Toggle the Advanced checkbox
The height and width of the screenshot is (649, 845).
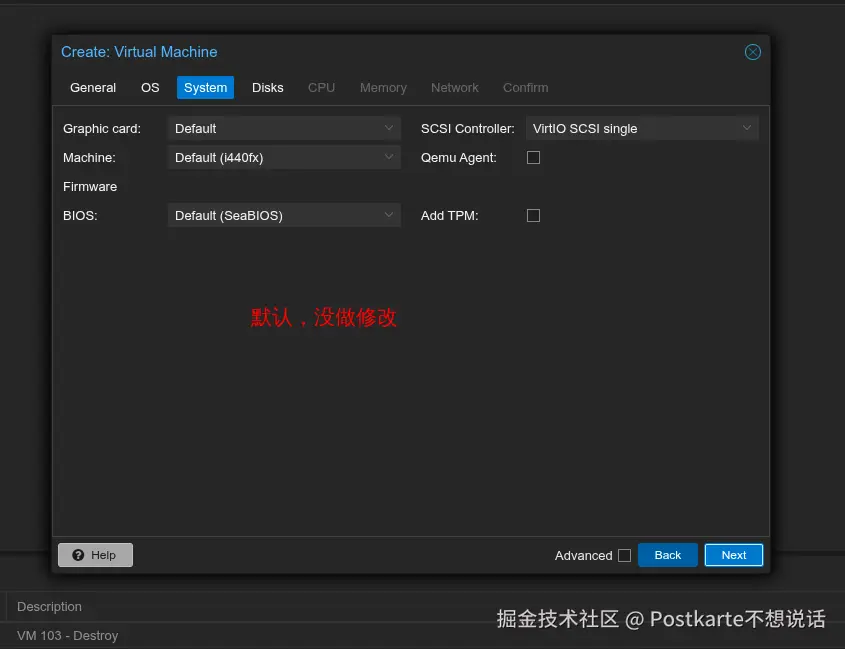coord(624,555)
